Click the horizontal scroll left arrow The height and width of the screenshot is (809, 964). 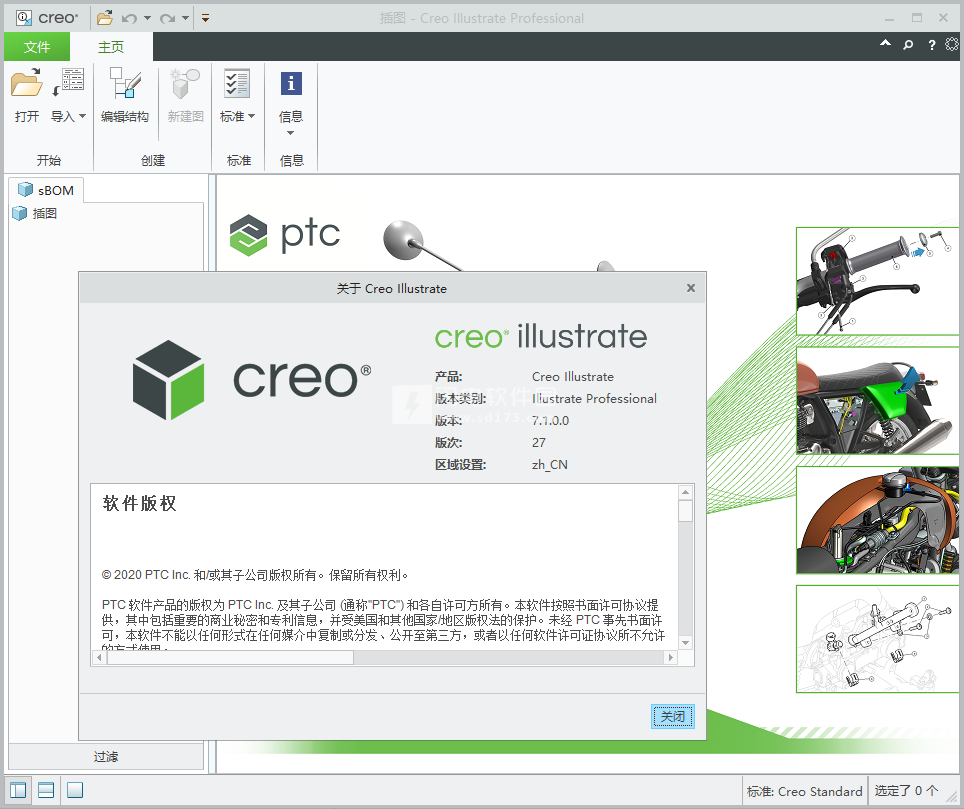(x=100, y=657)
